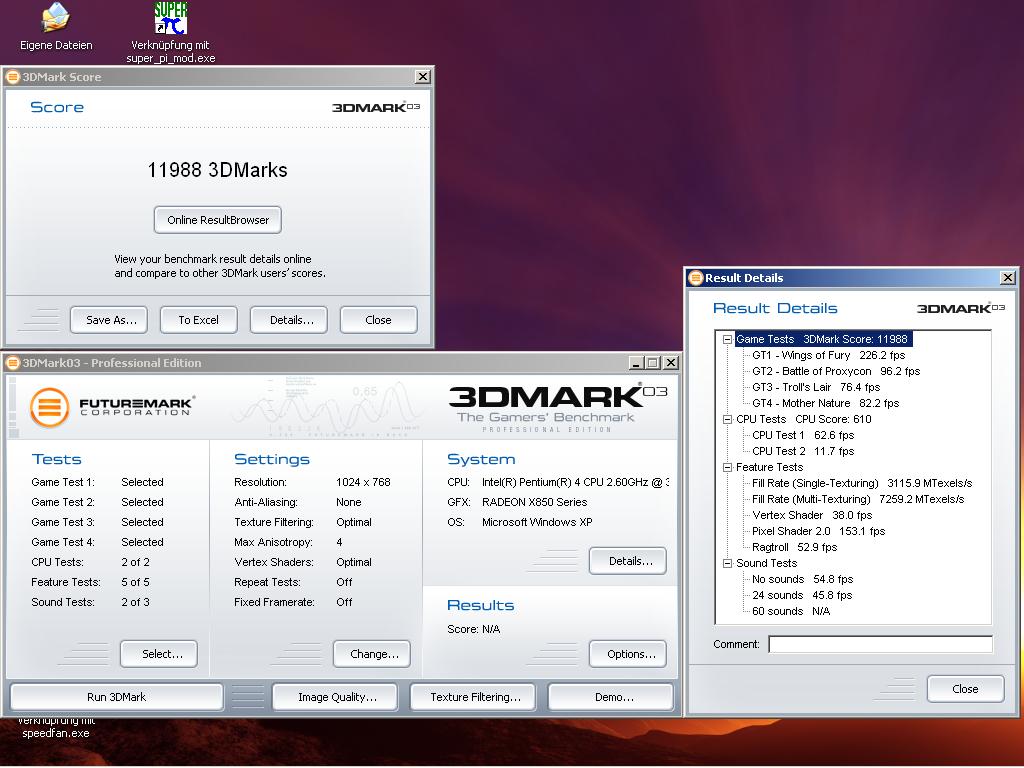Select Fill Rate (Multi-Texturing) row
Viewport: 1024px width, 768px height.
(x=858, y=500)
